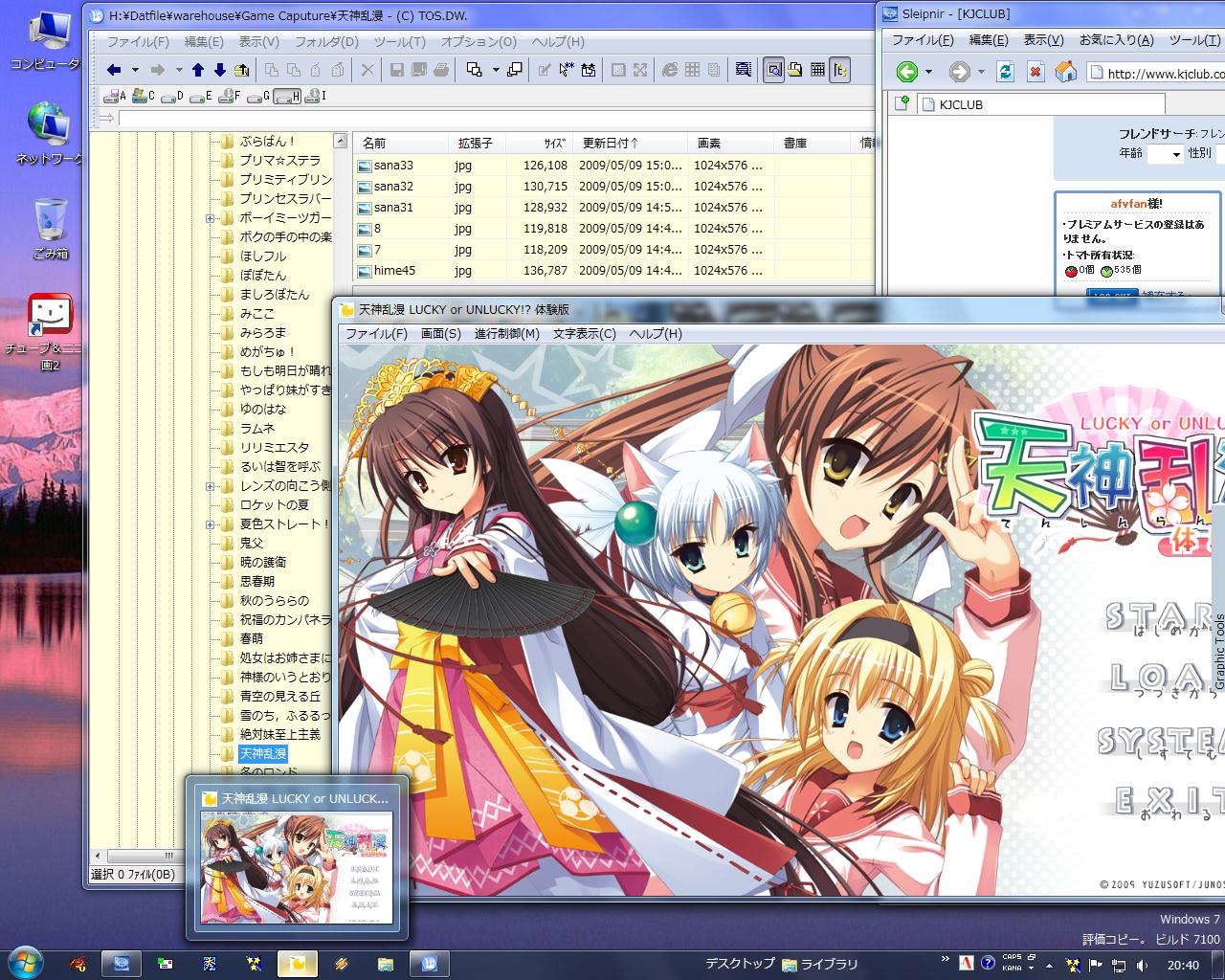Open the 年齢 age dropdown

tap(1165, 153)
